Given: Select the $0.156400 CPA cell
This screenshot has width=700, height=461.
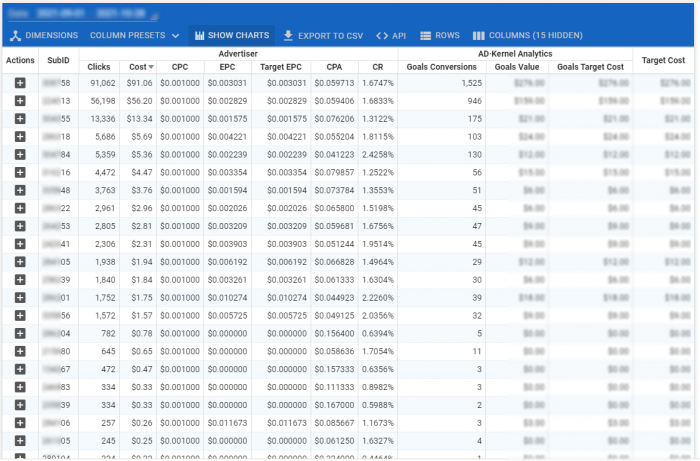Looking at the screenshot, I should (x=334, y=333).
